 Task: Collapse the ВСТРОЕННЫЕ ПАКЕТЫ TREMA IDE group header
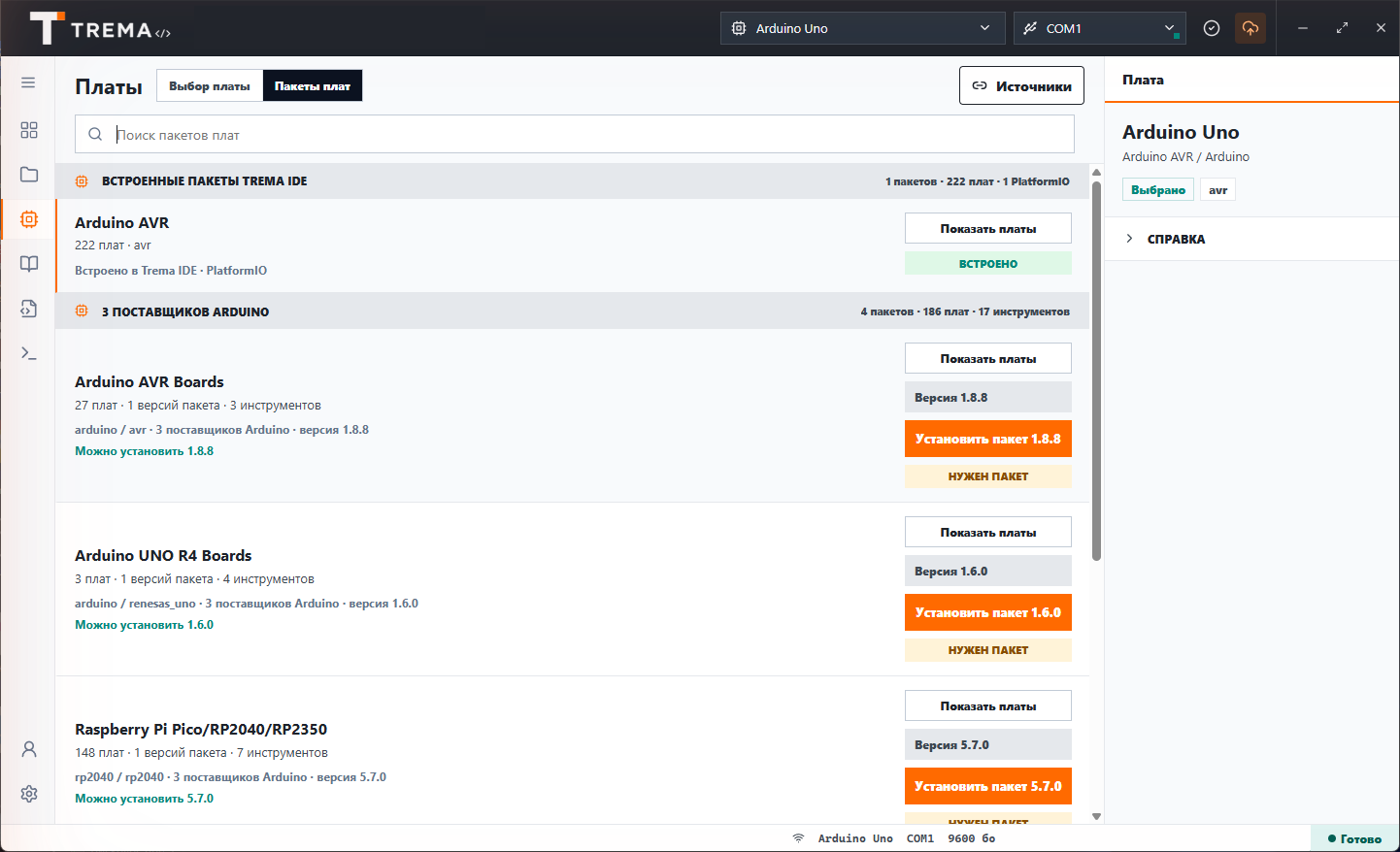coord(572,181)
